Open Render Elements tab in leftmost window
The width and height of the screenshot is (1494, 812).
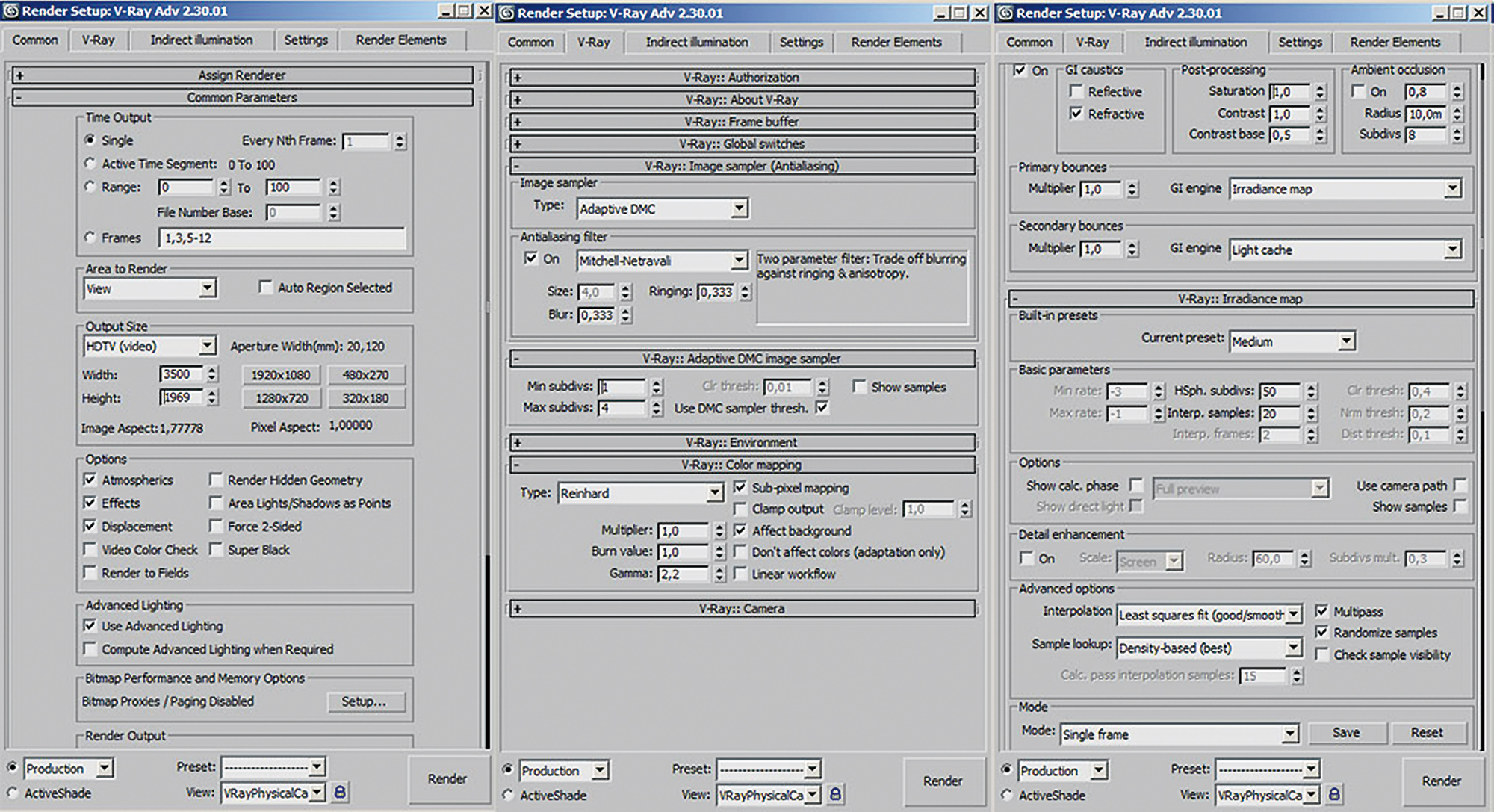pos(400,40)
